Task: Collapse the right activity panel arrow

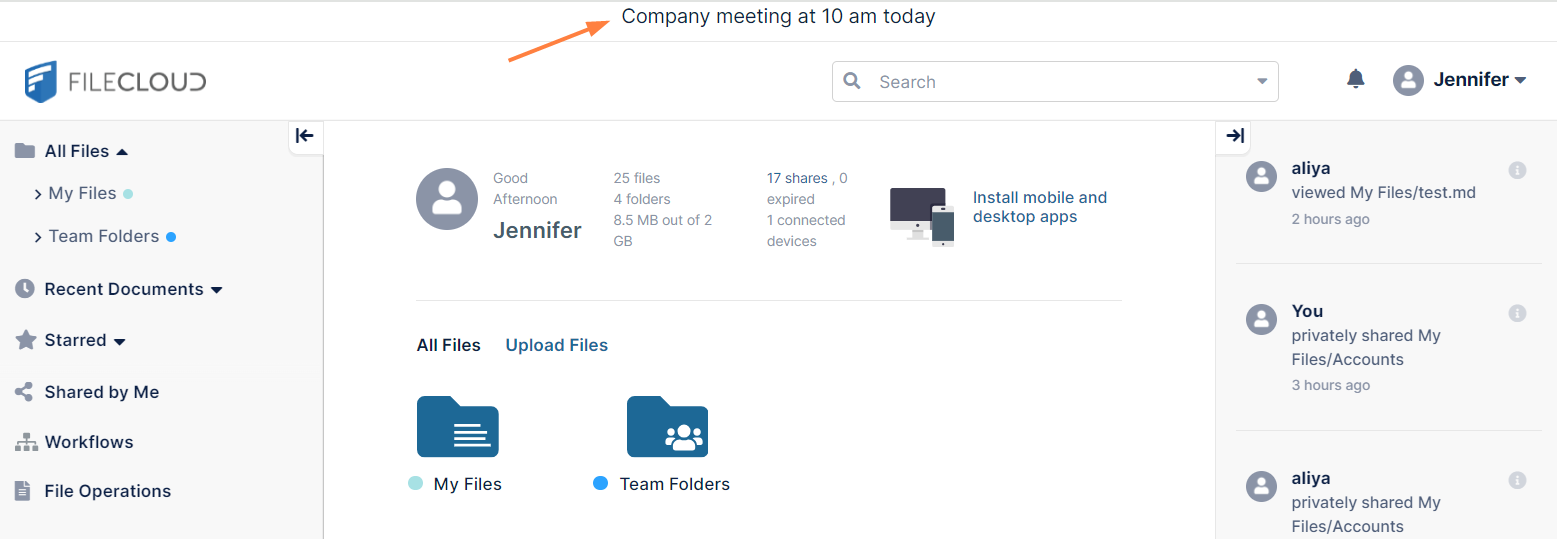Action: pos(1235,136)
